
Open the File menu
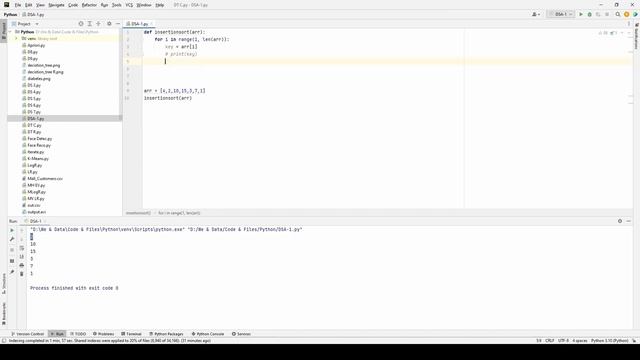pos(18,5)
